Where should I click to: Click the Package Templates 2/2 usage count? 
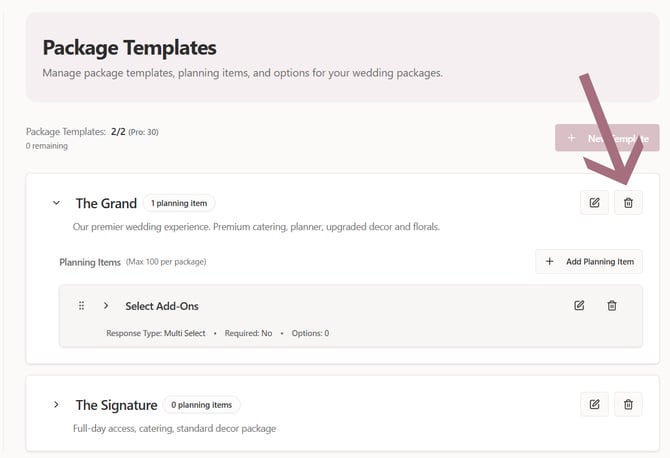(x=118, y=132)
